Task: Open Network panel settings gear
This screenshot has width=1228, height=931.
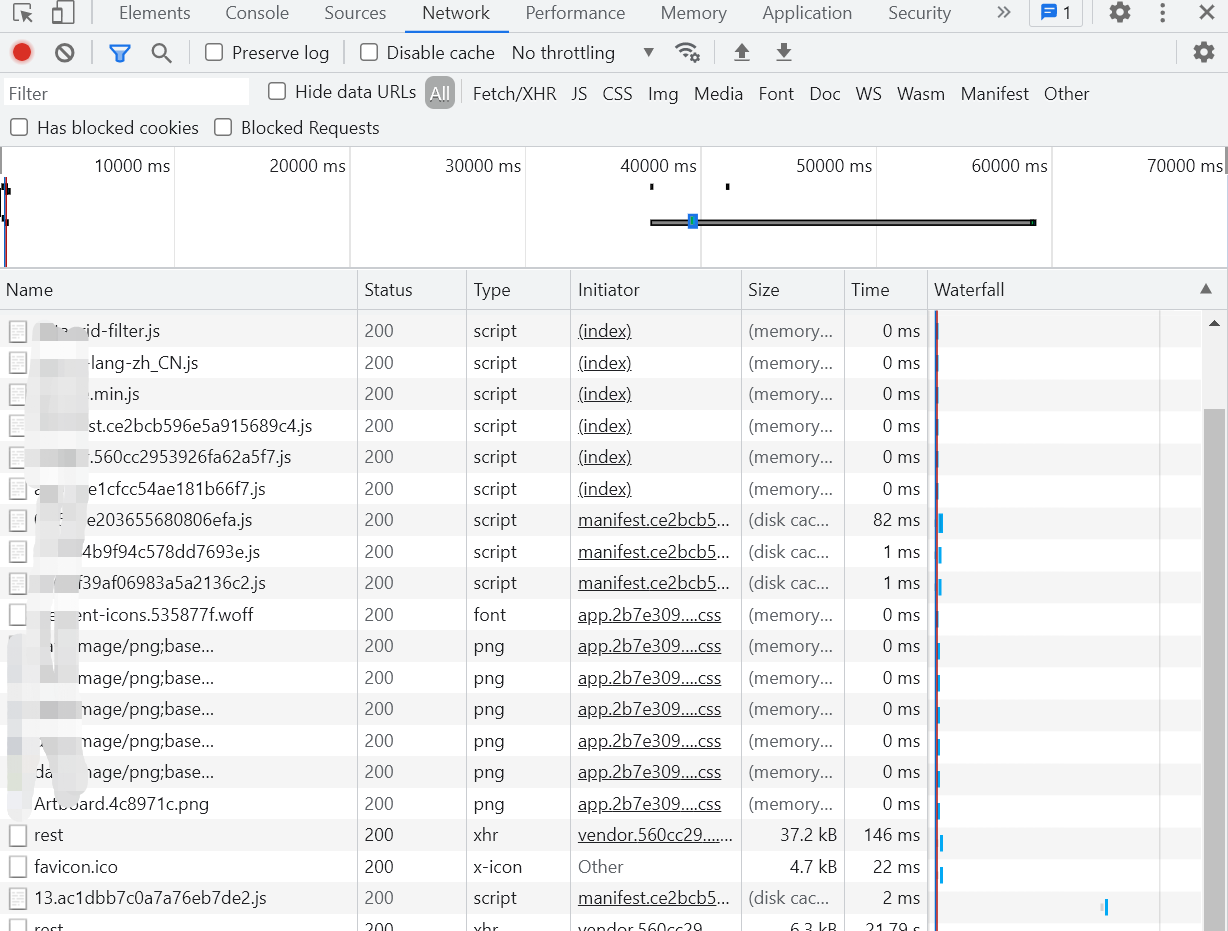Action: (1204, 52)
